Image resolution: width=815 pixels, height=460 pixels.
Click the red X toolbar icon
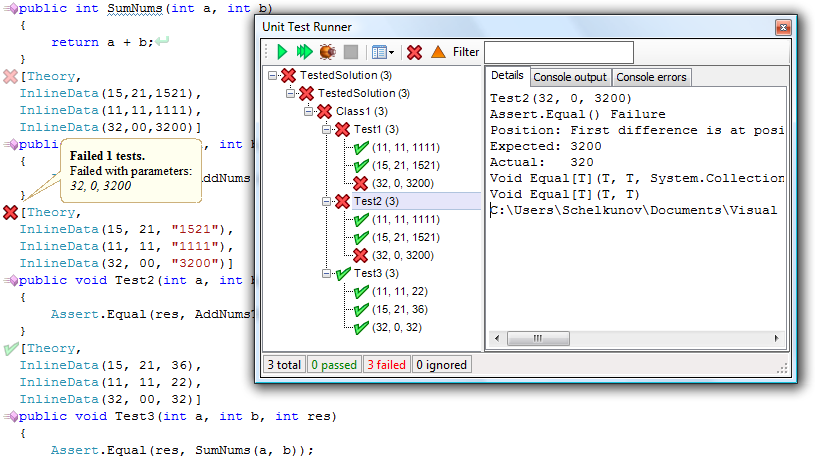(x=414, y=52)
